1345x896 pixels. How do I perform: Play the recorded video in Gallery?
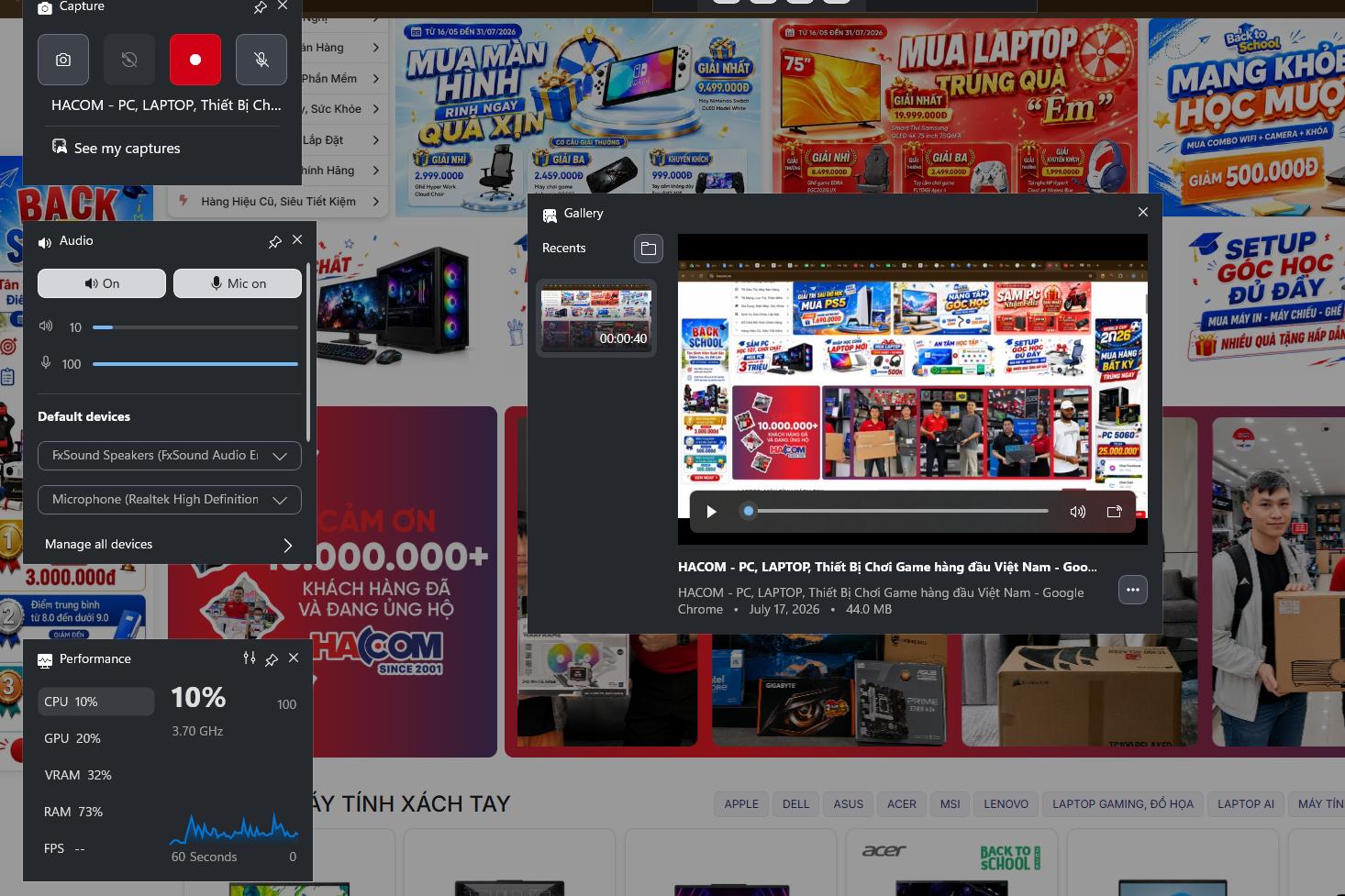pos(711,512)
